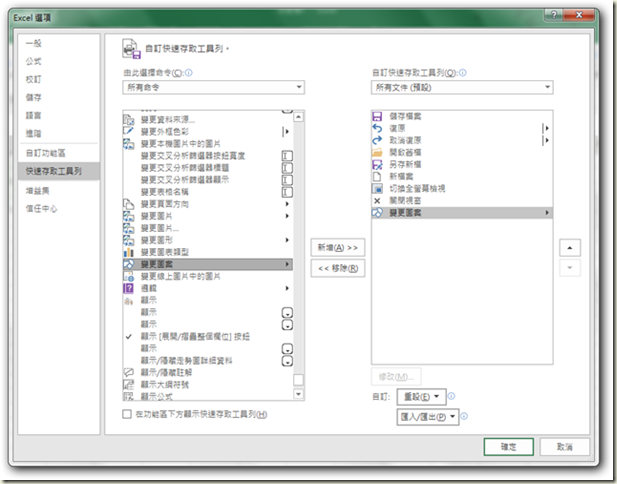Click the info icon next to 由此選擇命令
This screenshot has height=484, width=617.
(189, 73)
